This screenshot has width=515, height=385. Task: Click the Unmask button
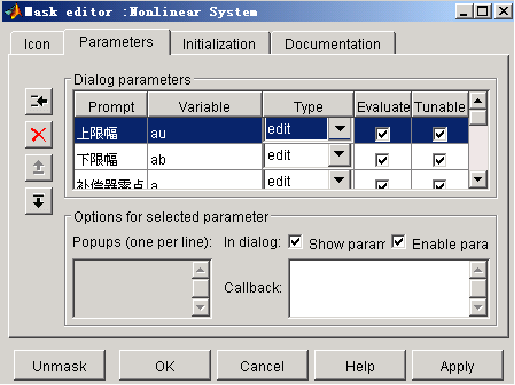pos(60,366)
